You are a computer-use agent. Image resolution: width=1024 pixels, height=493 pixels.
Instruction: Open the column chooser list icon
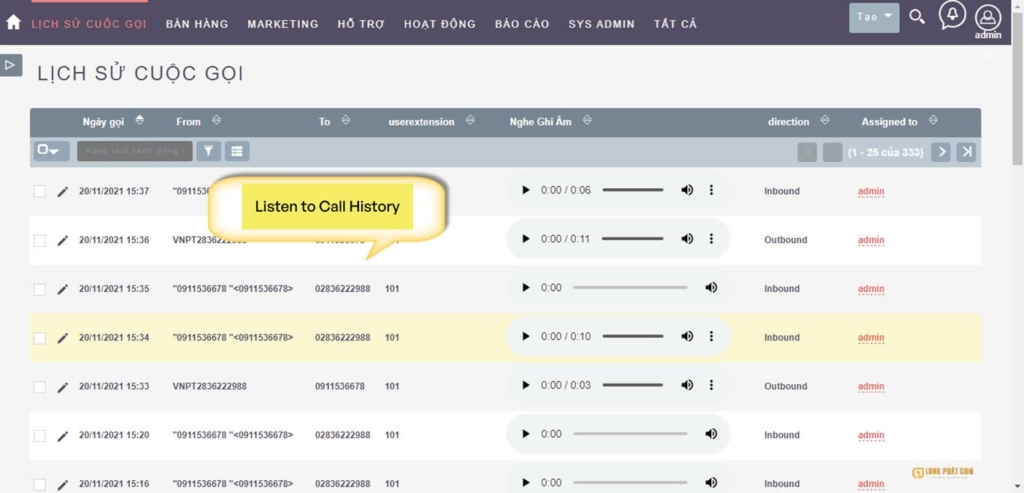pos(237,151)
